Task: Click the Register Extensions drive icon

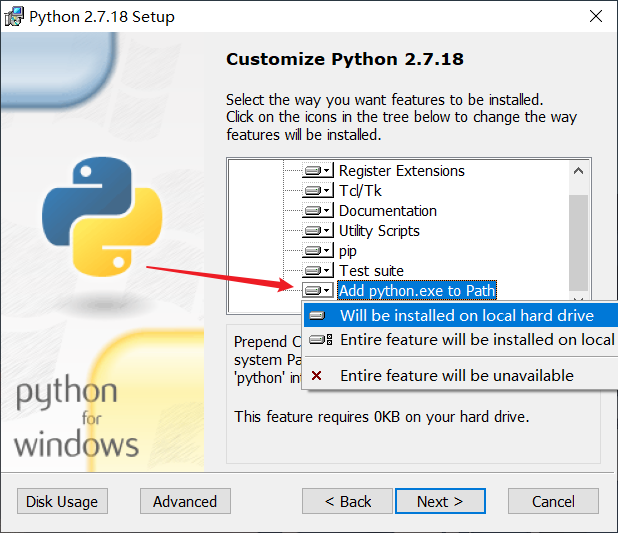Action: 318,171
